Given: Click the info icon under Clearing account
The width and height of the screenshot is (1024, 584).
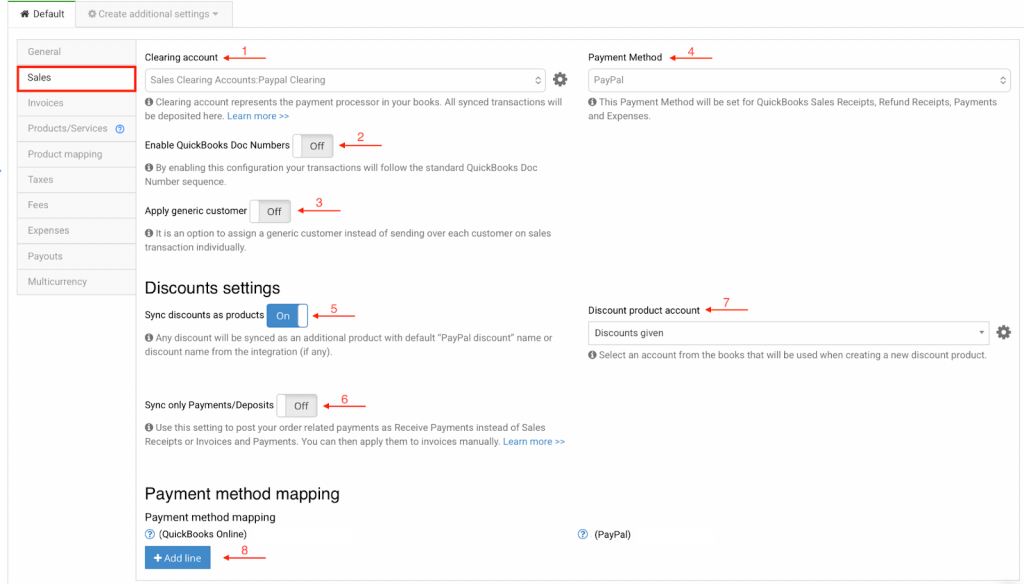Looking at the screenshot, I should (x=149, y=102).
